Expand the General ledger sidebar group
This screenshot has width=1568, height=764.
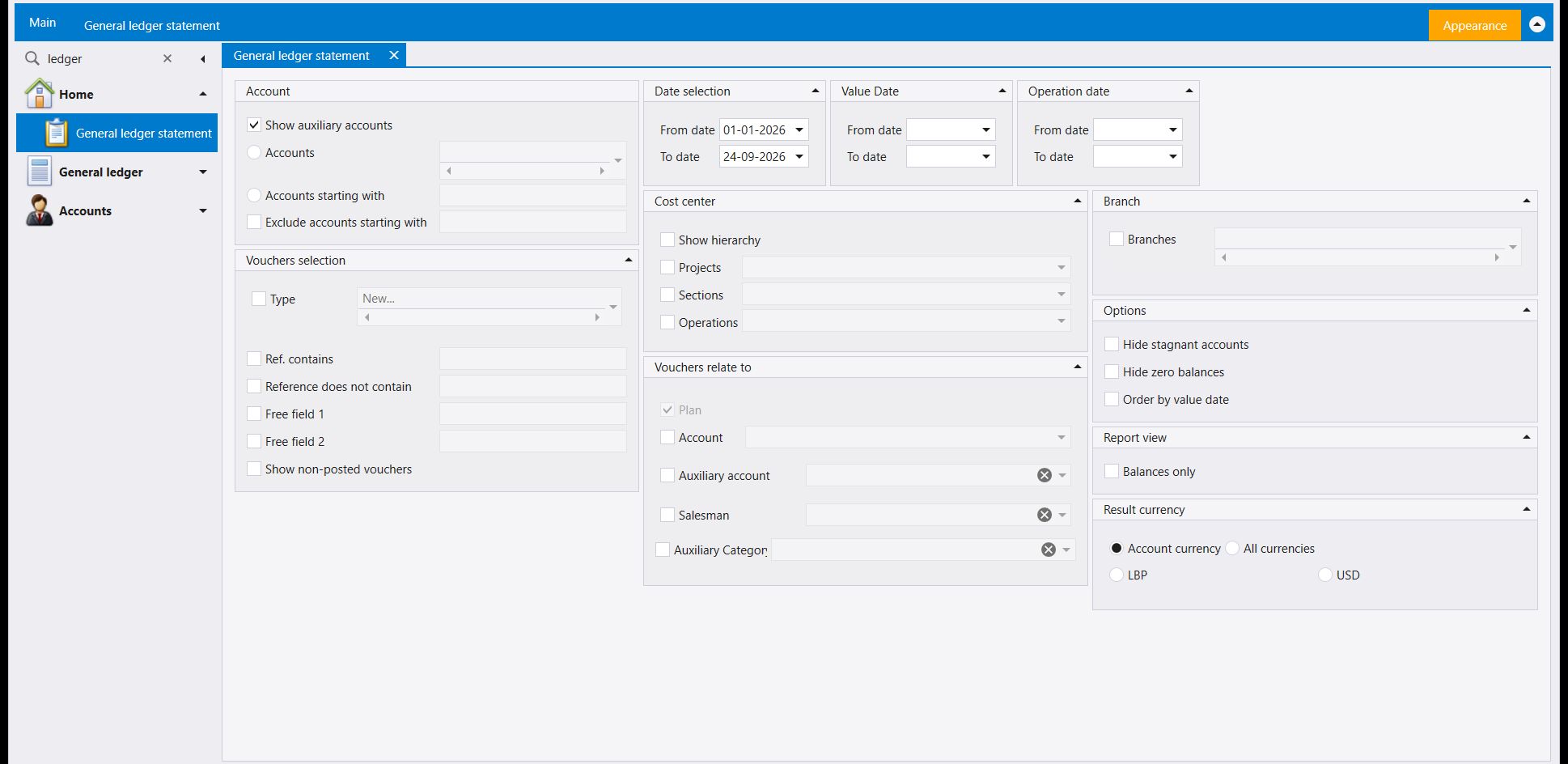point(203,172)
